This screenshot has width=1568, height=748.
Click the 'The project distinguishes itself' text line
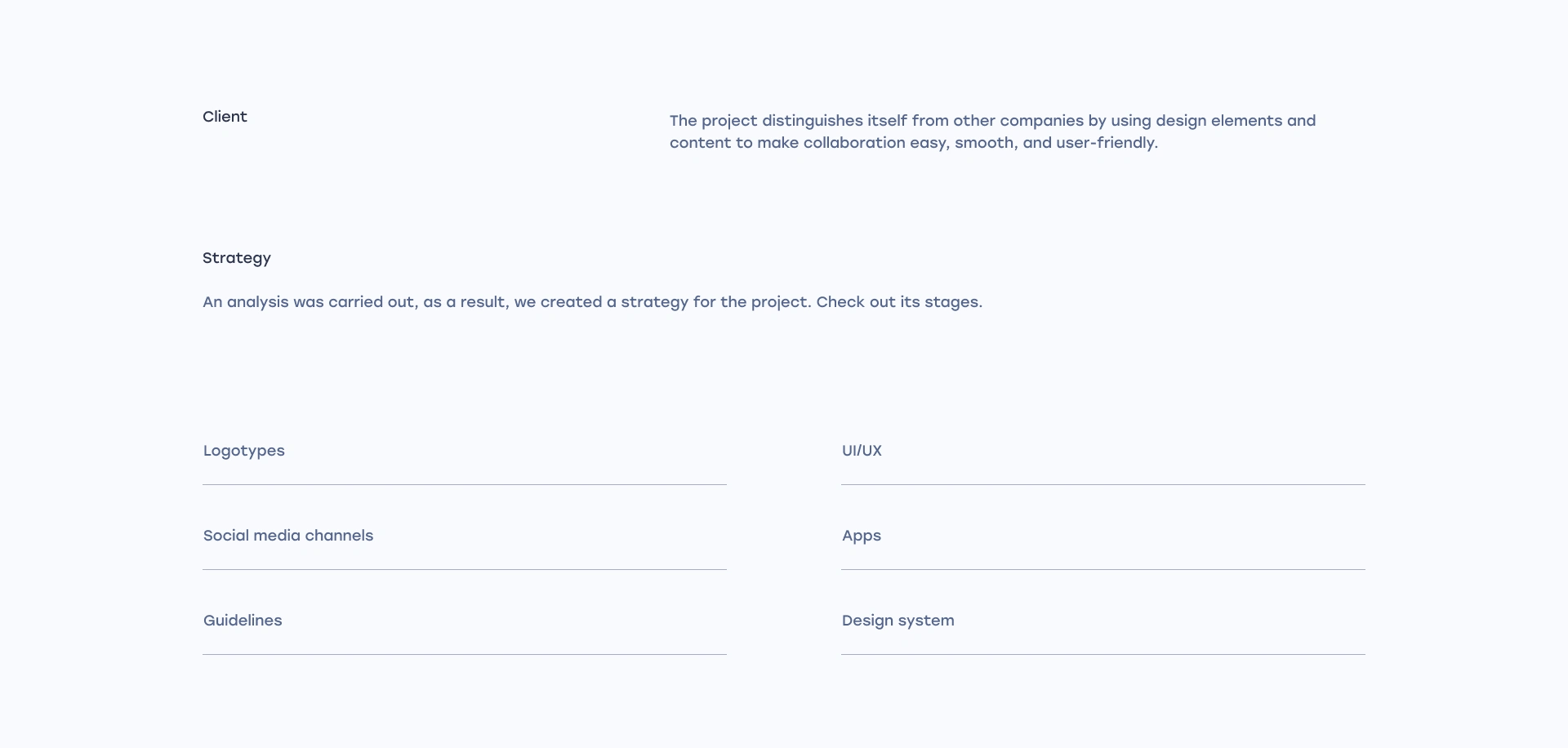click(x=992, y=121)
